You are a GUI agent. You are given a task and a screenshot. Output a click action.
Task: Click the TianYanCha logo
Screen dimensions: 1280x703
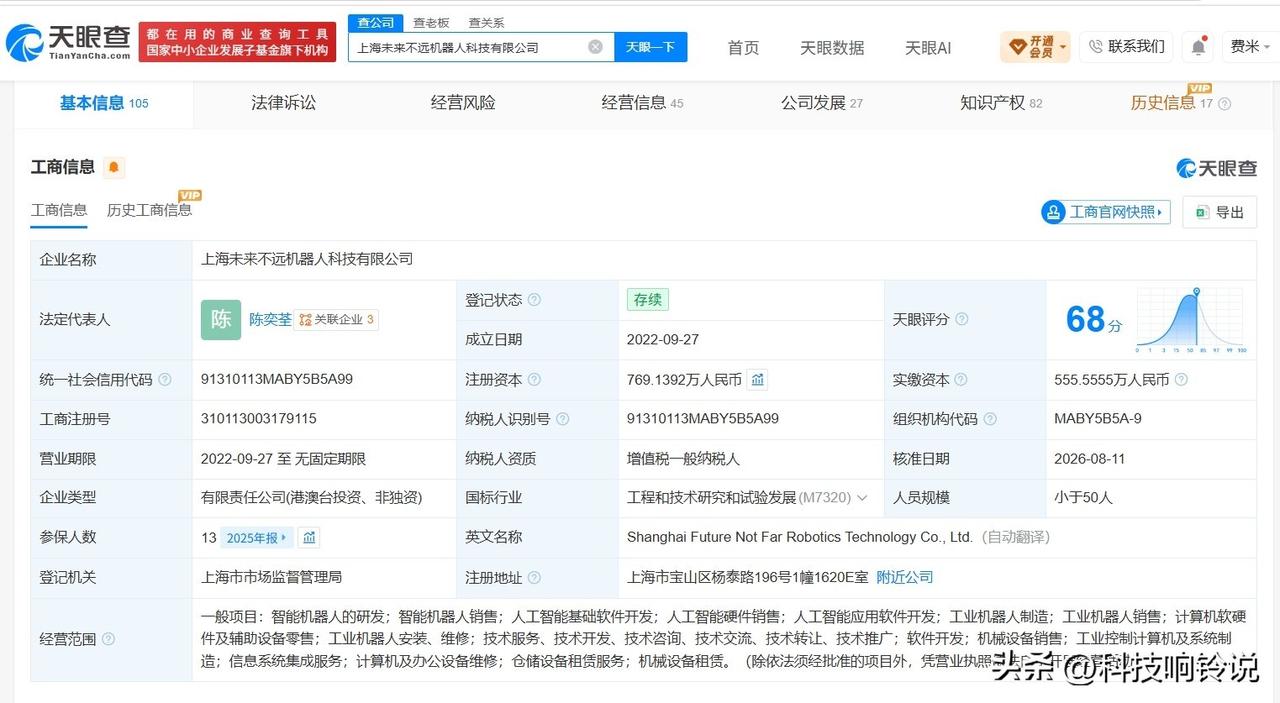(68, 43)
